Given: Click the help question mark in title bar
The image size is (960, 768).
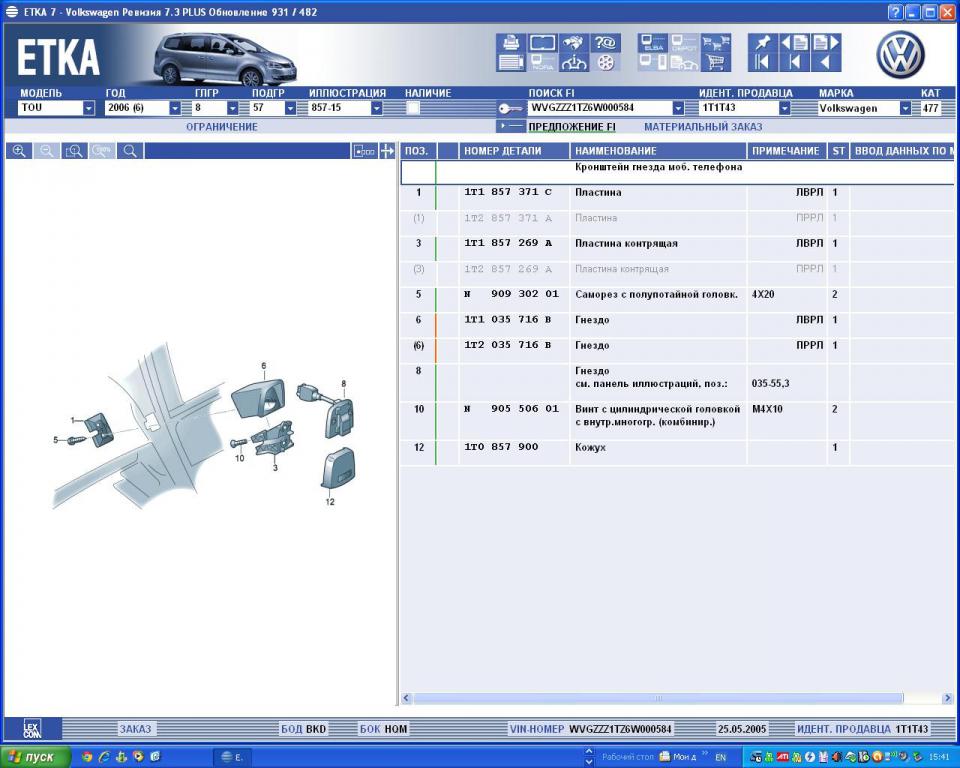Looking at the screenshot, I should pyautogui.click(x=894, y=12).
